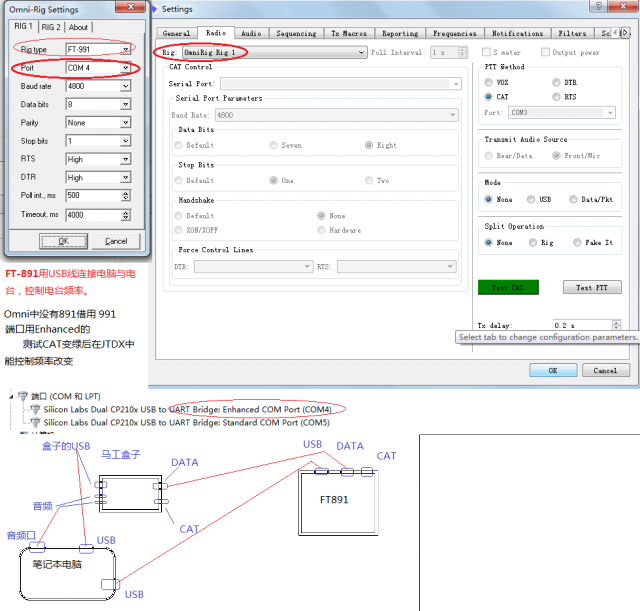Click the Tx delay spinner arrows
Image resolution: width=640 pixels, height=611 pixels.
616,325
